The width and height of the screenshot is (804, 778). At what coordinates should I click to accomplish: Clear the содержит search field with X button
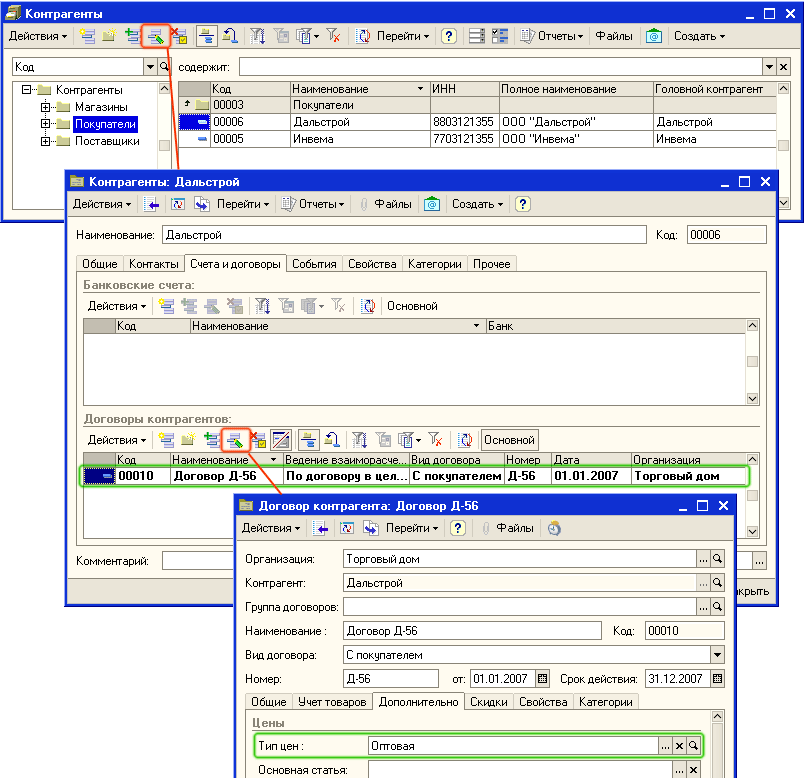[x=783, y=67]
